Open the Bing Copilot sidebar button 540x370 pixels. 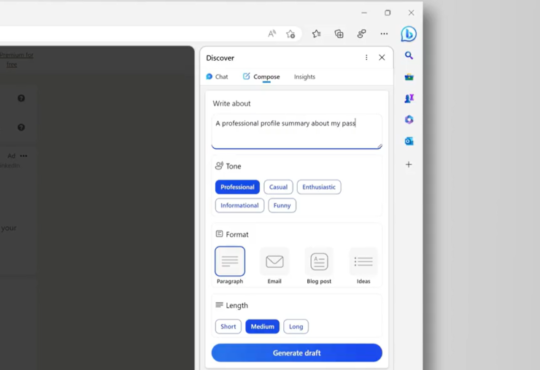coord(408,34)
